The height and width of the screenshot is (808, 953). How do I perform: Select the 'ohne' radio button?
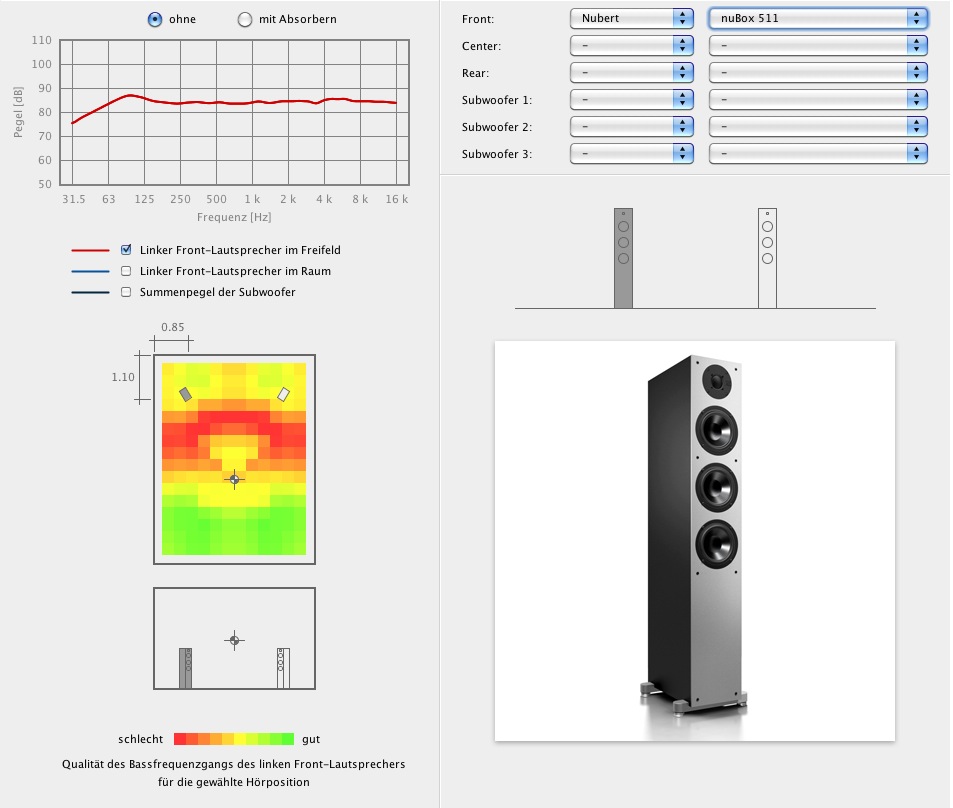click(155, 19)
